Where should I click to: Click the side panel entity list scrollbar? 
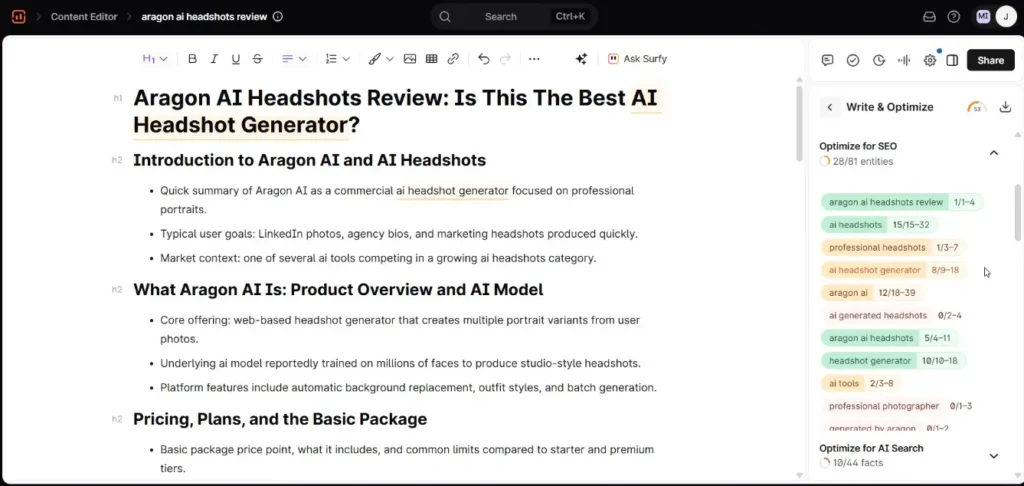click(1017, 212)
